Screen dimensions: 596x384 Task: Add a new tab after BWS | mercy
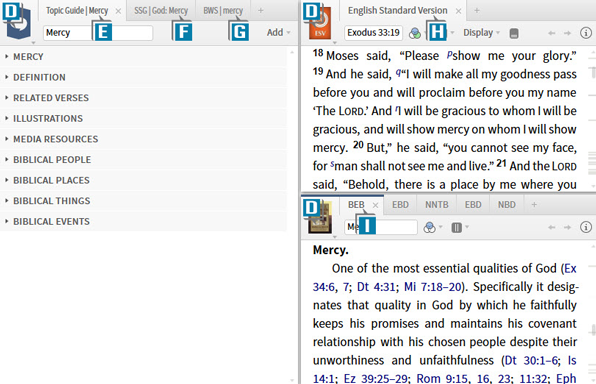pos(260,11)
